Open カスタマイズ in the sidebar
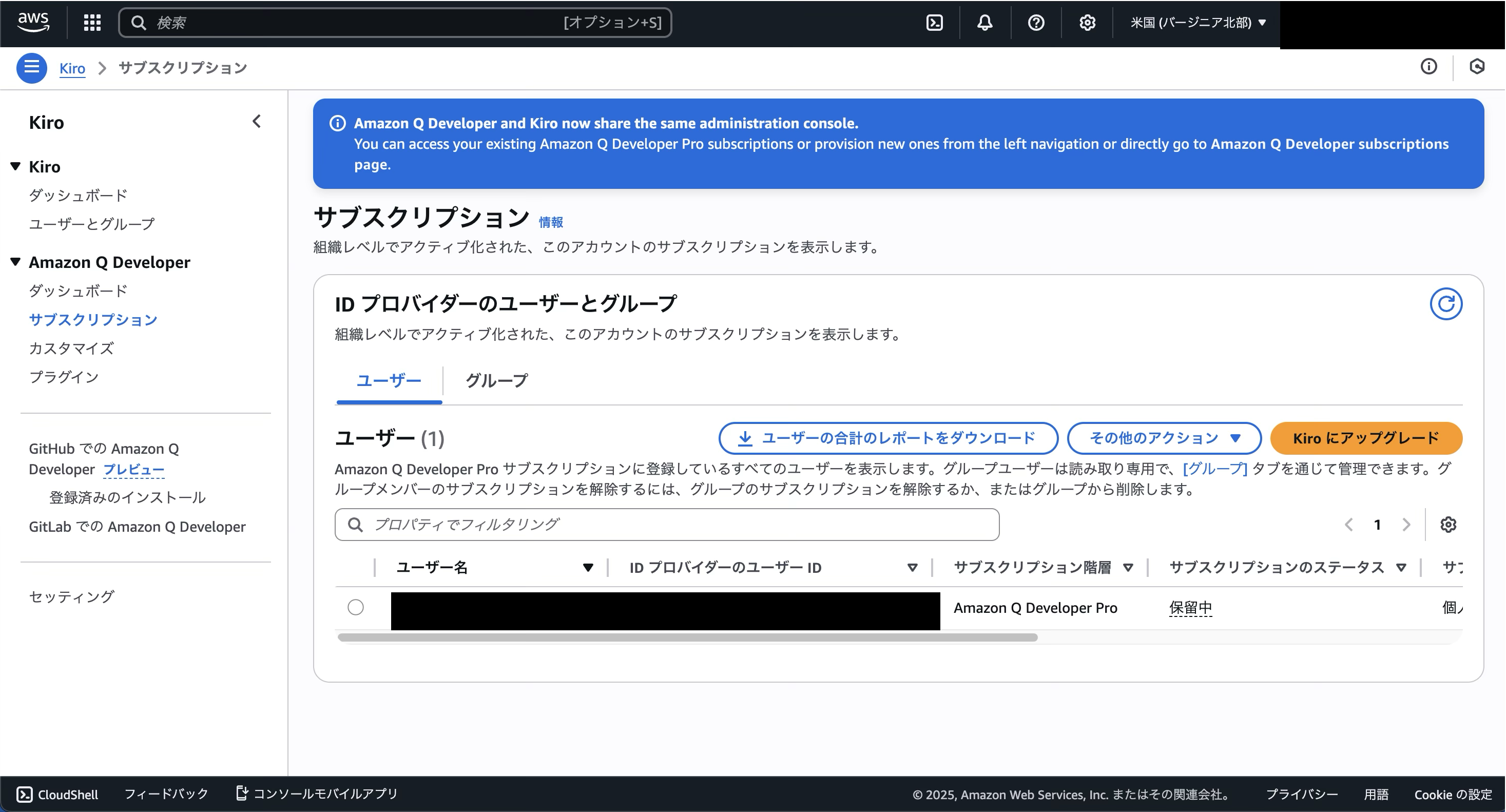 point(71,349)
